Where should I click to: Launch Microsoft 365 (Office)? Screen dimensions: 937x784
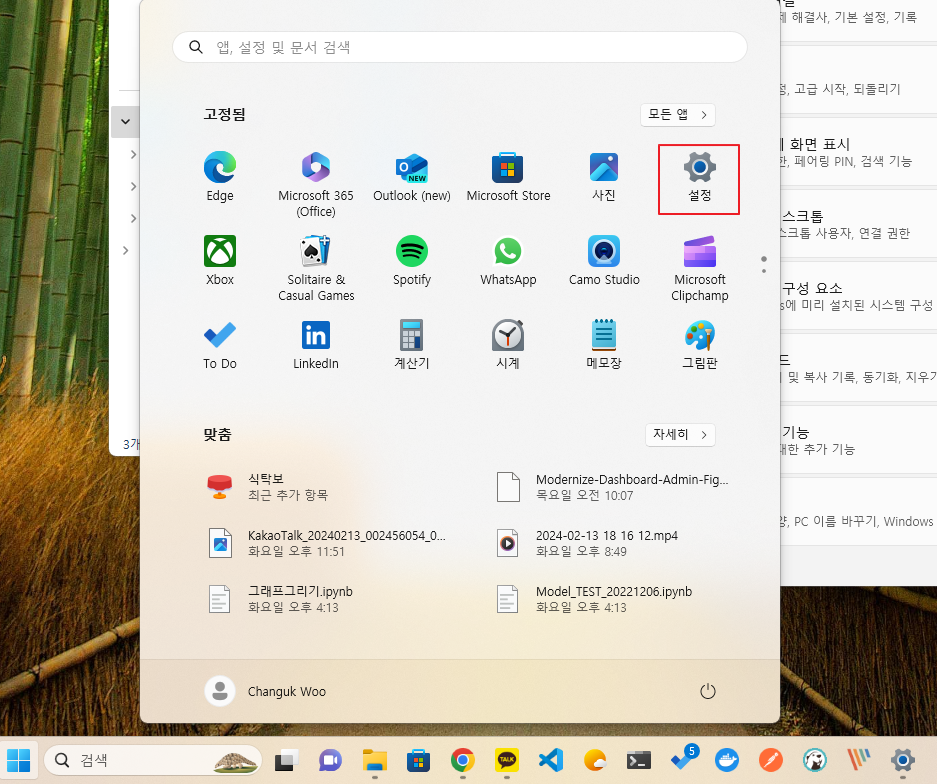click(x=316, y=185)
